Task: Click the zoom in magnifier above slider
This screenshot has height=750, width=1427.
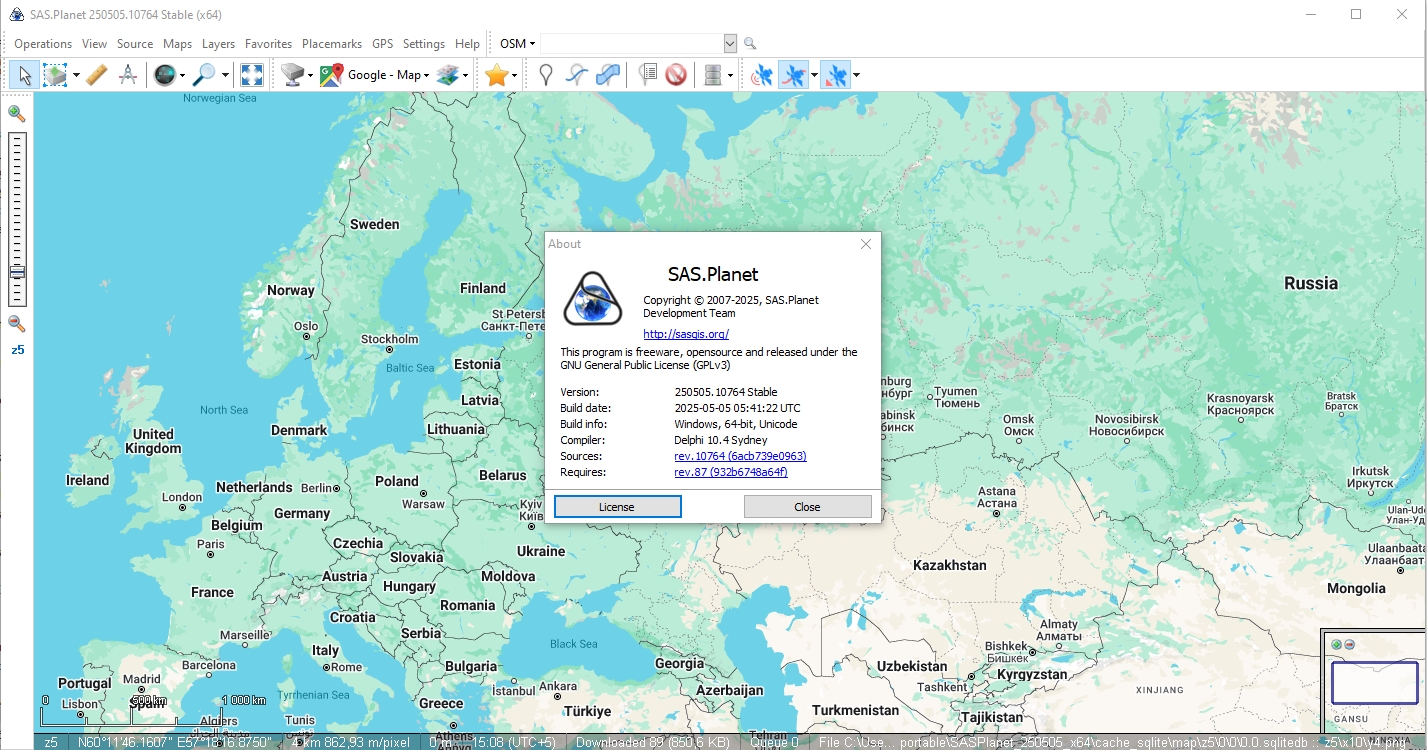Action: (x=17, y=114)
